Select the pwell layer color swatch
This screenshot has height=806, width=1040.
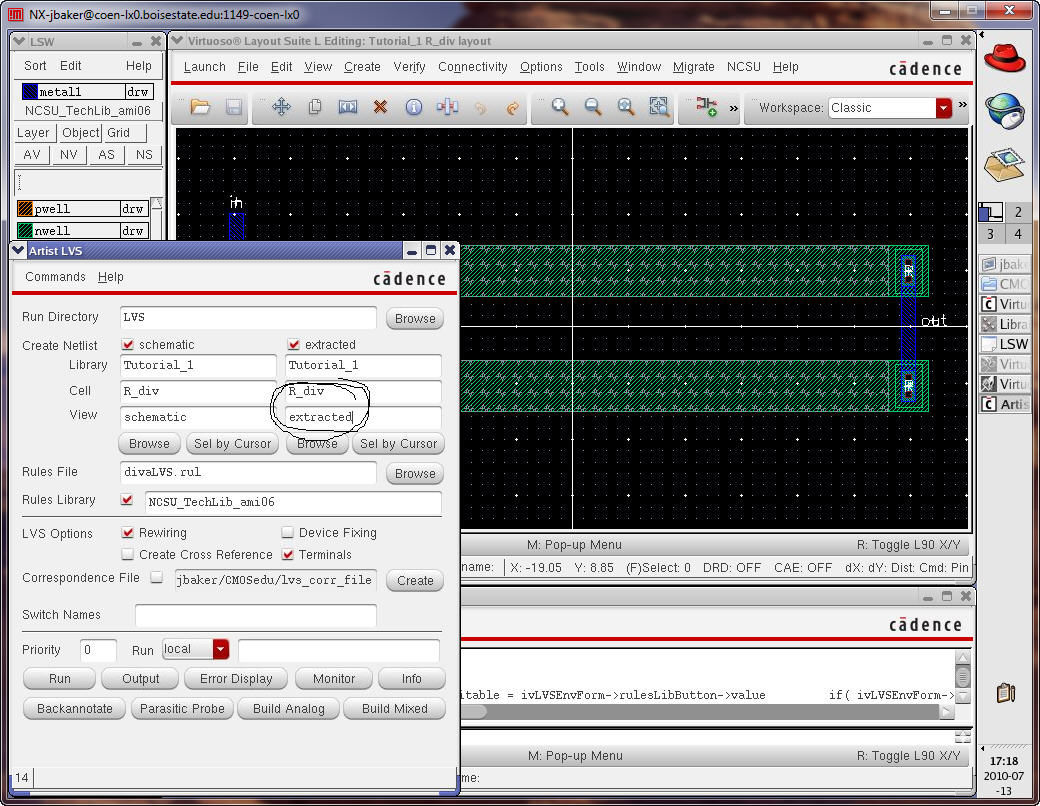(x=26, y=209)
